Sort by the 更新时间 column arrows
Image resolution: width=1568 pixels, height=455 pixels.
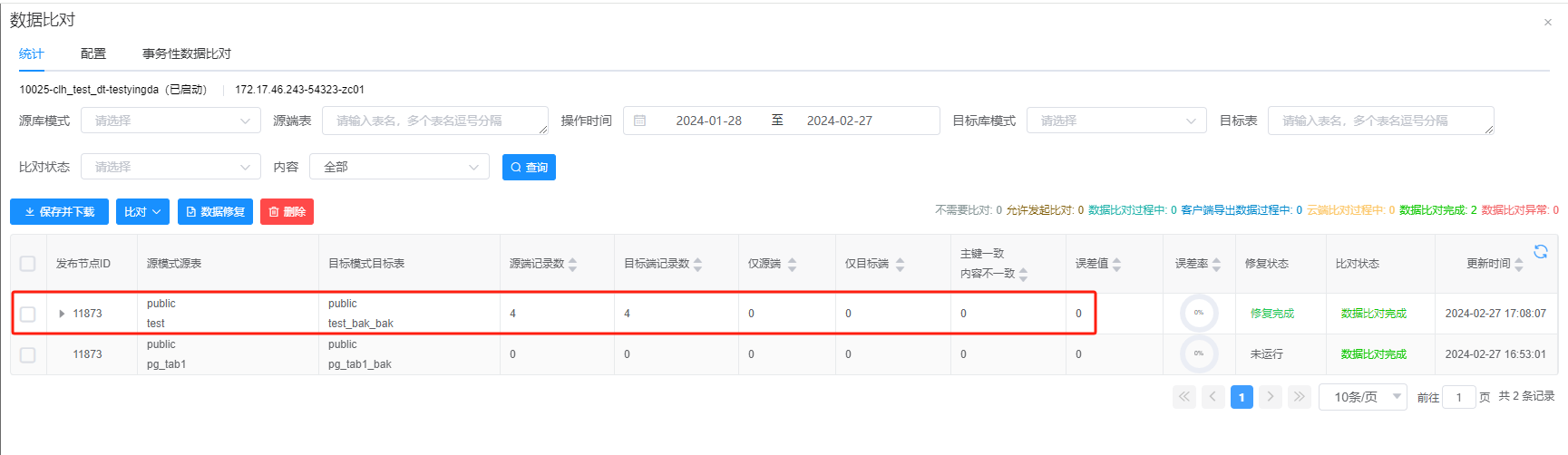click(1519, 264)
